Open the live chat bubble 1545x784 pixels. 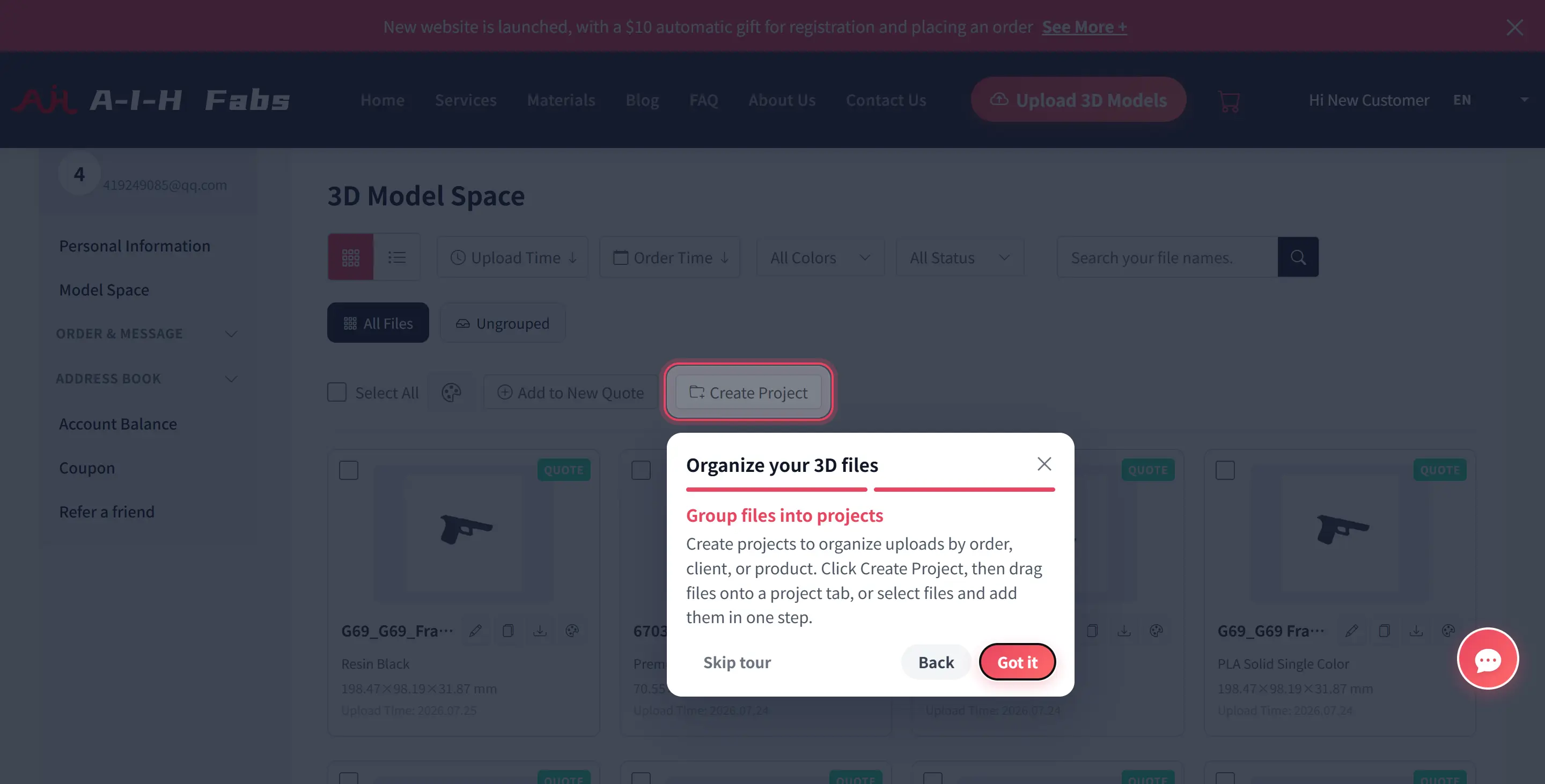coord(1488,659)
